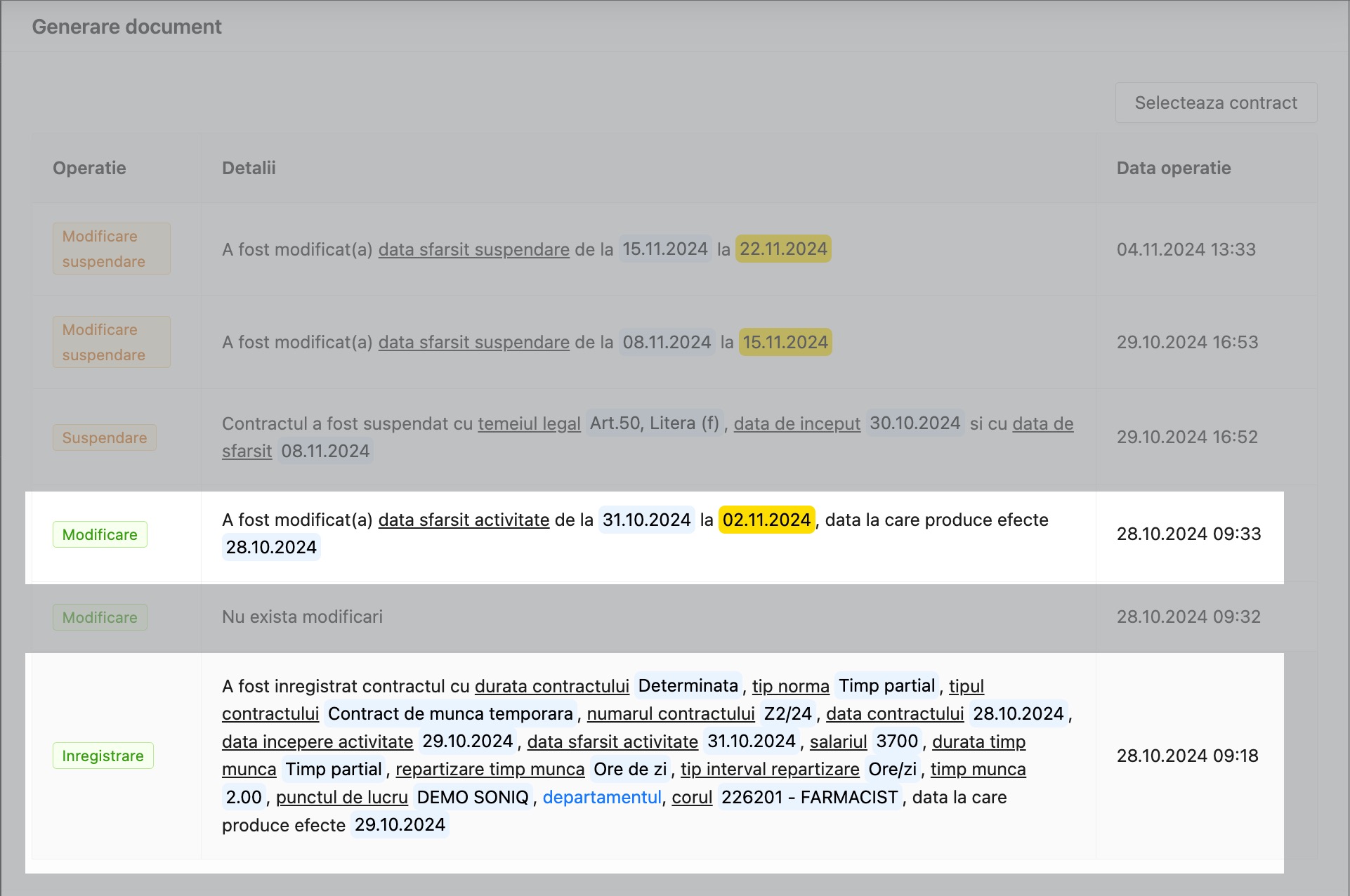Click the Inregistrare operation tag
1350x896 pixels.
click(x=103, y=756)
